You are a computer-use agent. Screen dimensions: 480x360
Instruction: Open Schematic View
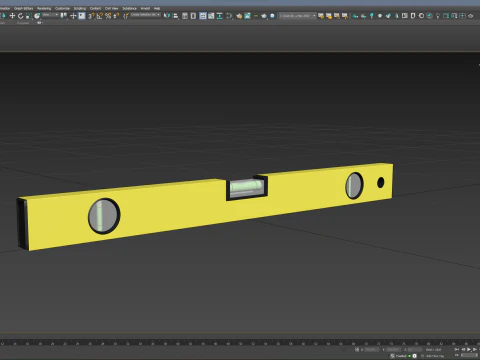(220, 16)
